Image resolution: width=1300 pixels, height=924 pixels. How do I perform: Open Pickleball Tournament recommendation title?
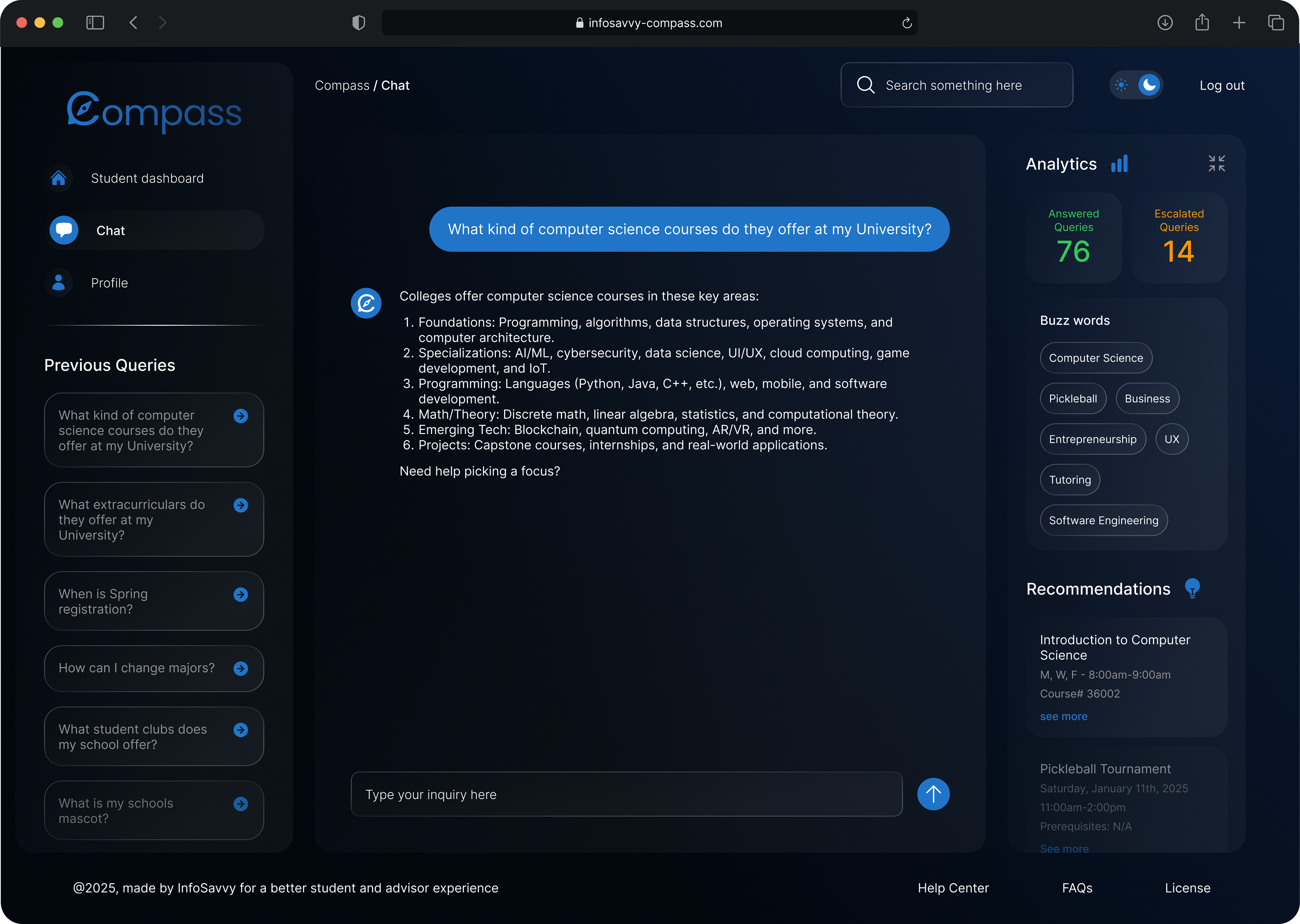point(1105,769)
